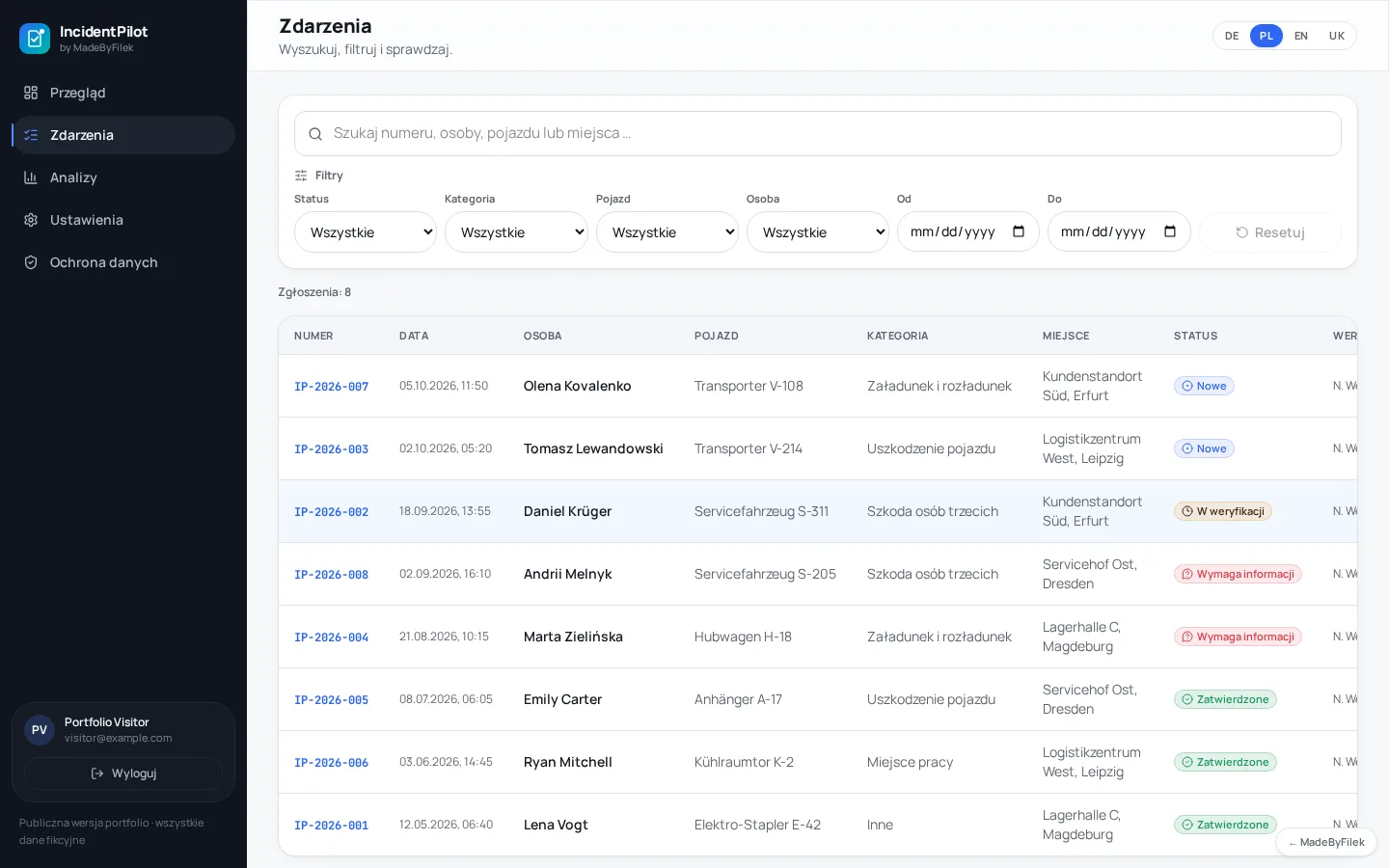This screenshot has width=1389, height=868.
Task: Open incident IP-2026-007 link
Action: pyautogui.click(x=332, y=387)
